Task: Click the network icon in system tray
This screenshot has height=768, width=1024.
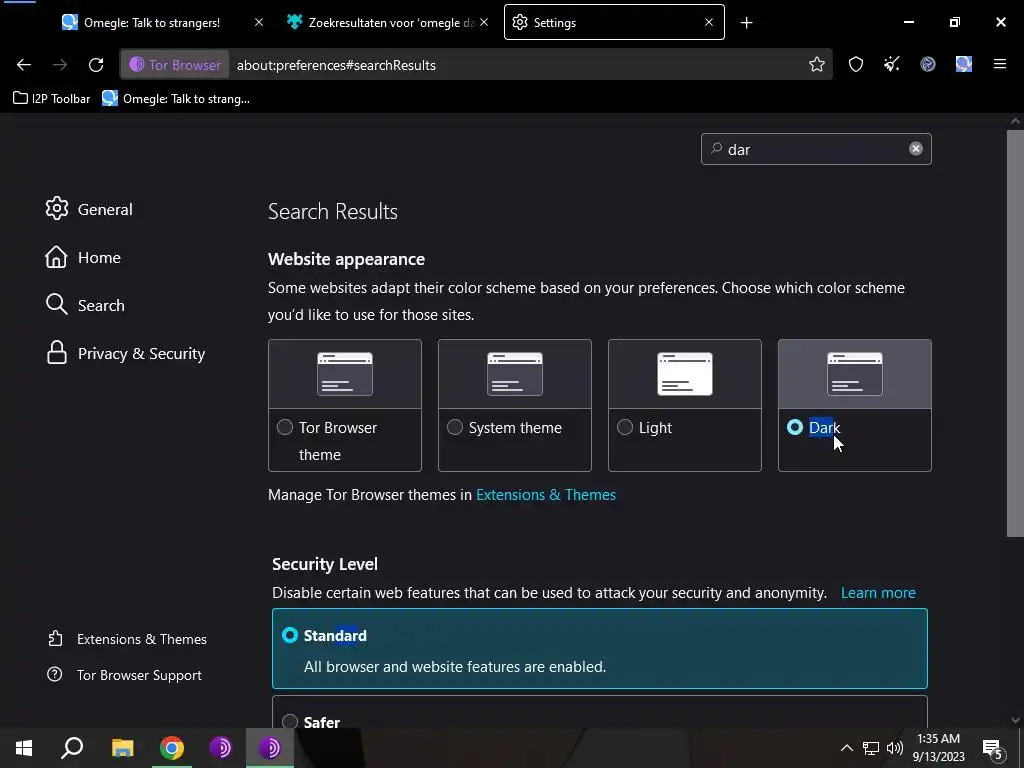Action: pos(871,748)
